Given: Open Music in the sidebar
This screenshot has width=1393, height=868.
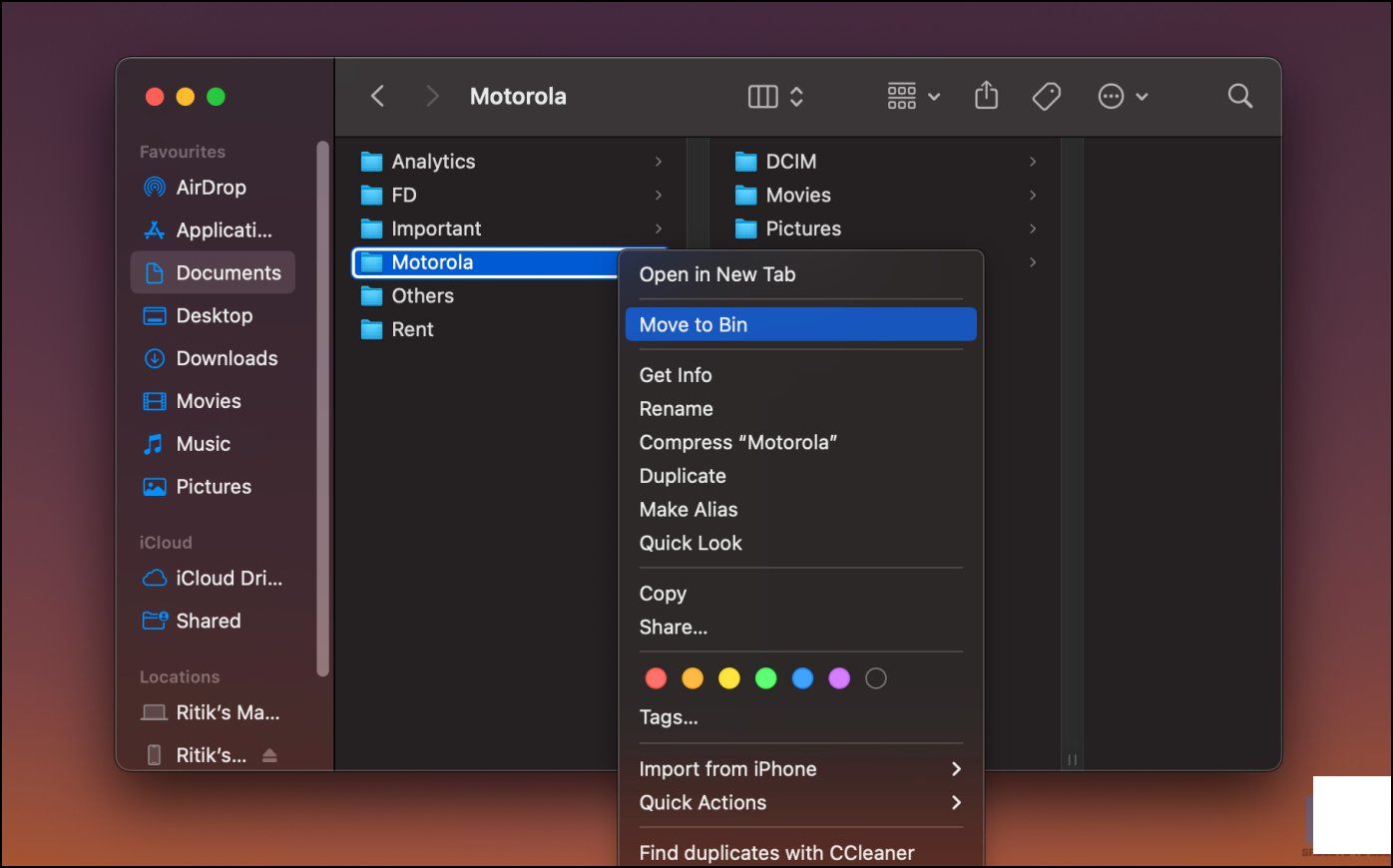Looking at the screenshot, I should coord(213,444).
